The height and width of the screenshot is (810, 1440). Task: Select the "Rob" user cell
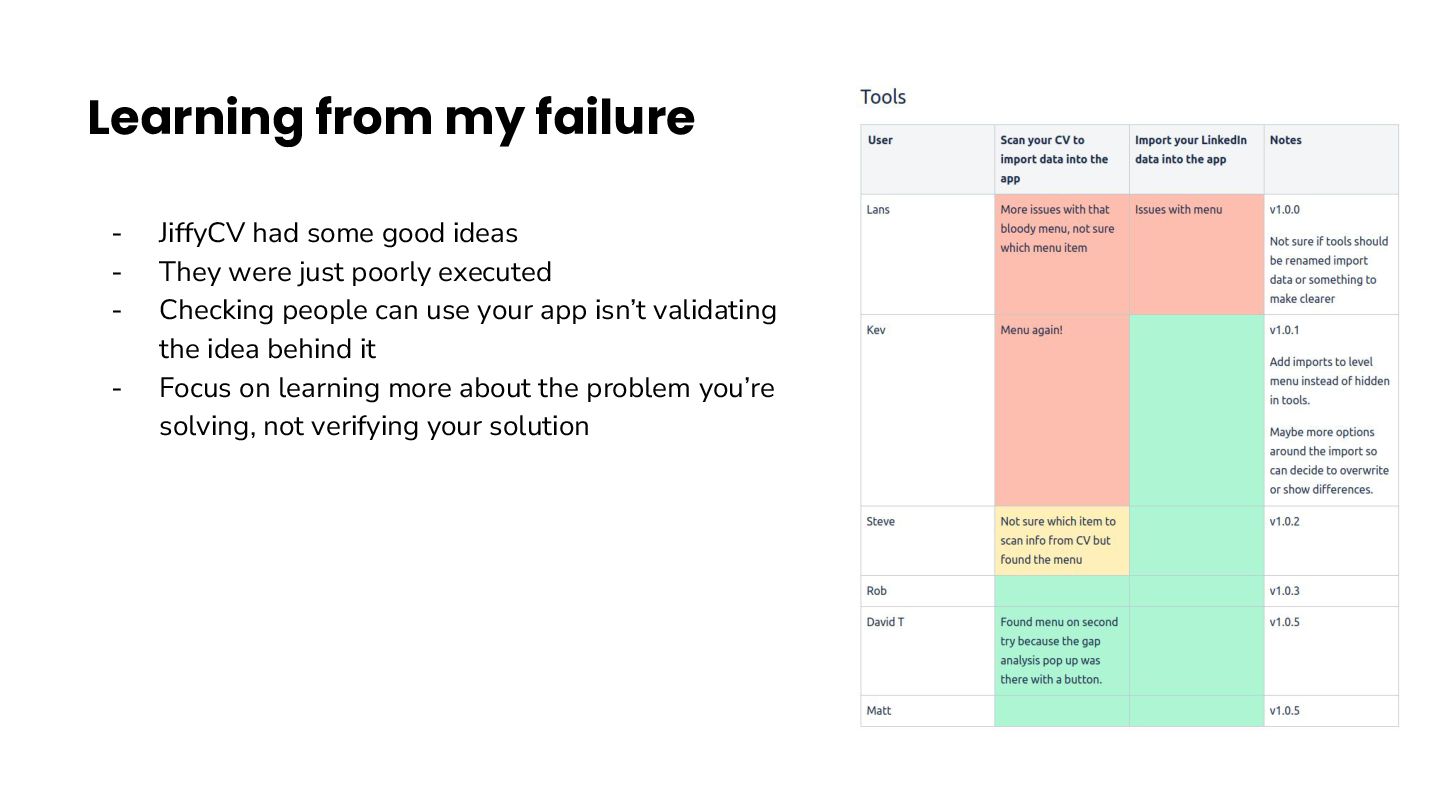click(876, 591)
